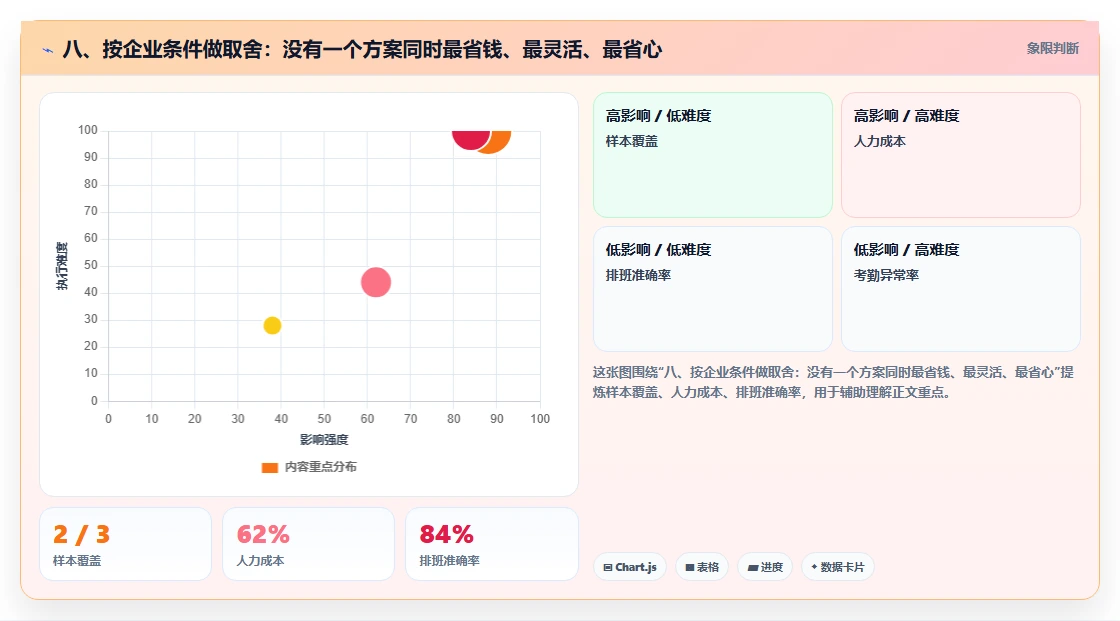
Task: Click the lightning icon before the title
Action: click(48, 50)
